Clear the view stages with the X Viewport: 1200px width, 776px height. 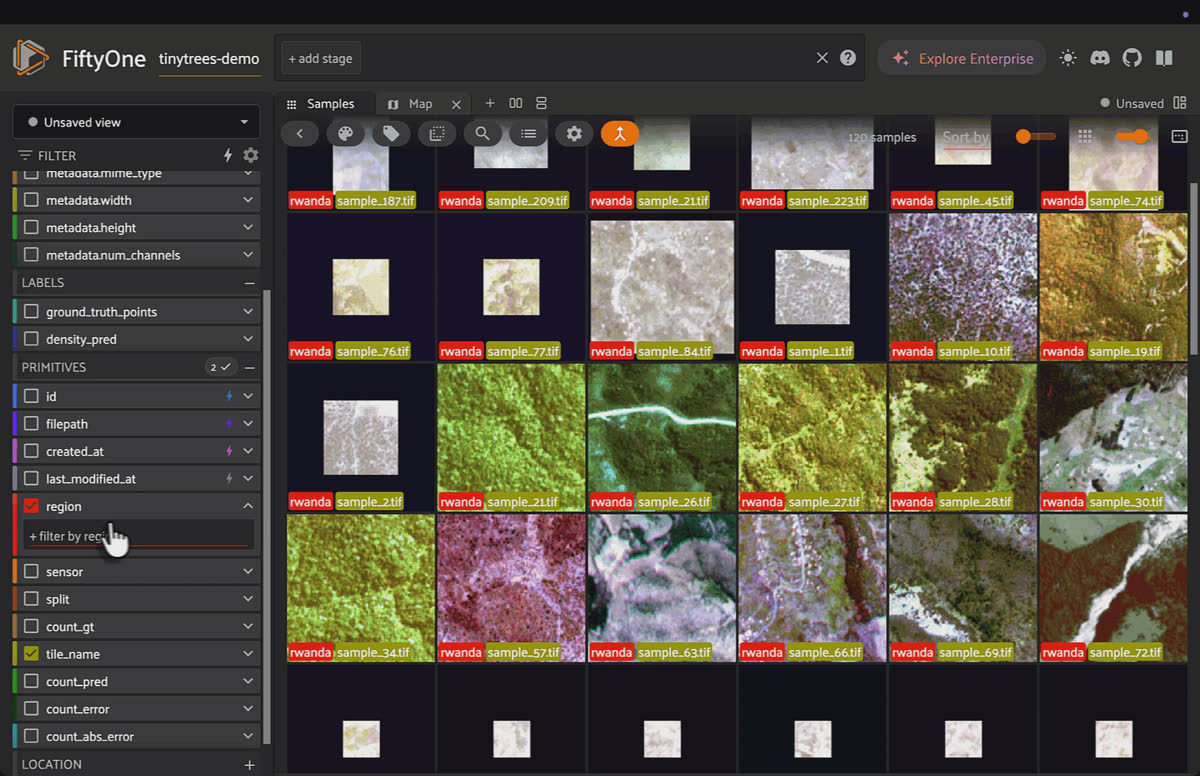pos(822,58)
